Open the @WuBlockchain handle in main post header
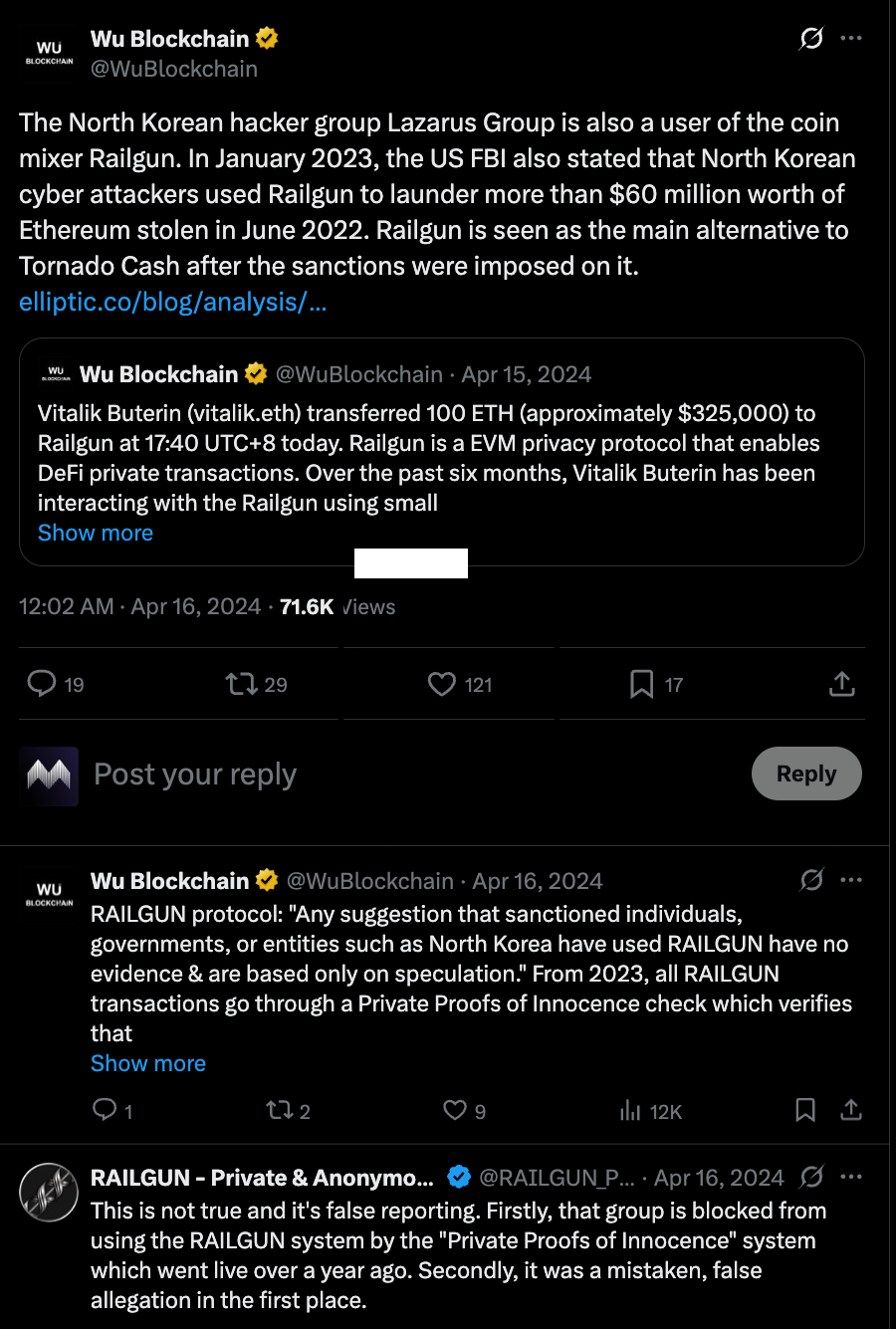896x1329 pixels. pyautogui.click(x=174, y=69)
